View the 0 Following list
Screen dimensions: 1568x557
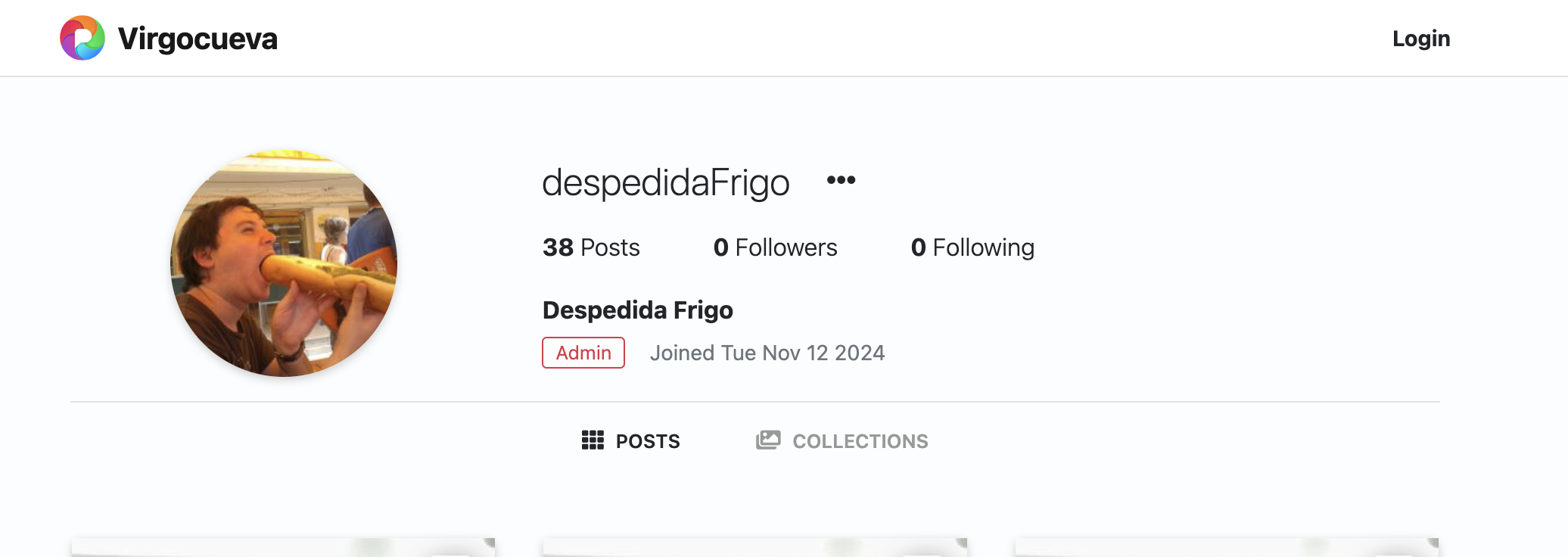[x=974, y=247]
